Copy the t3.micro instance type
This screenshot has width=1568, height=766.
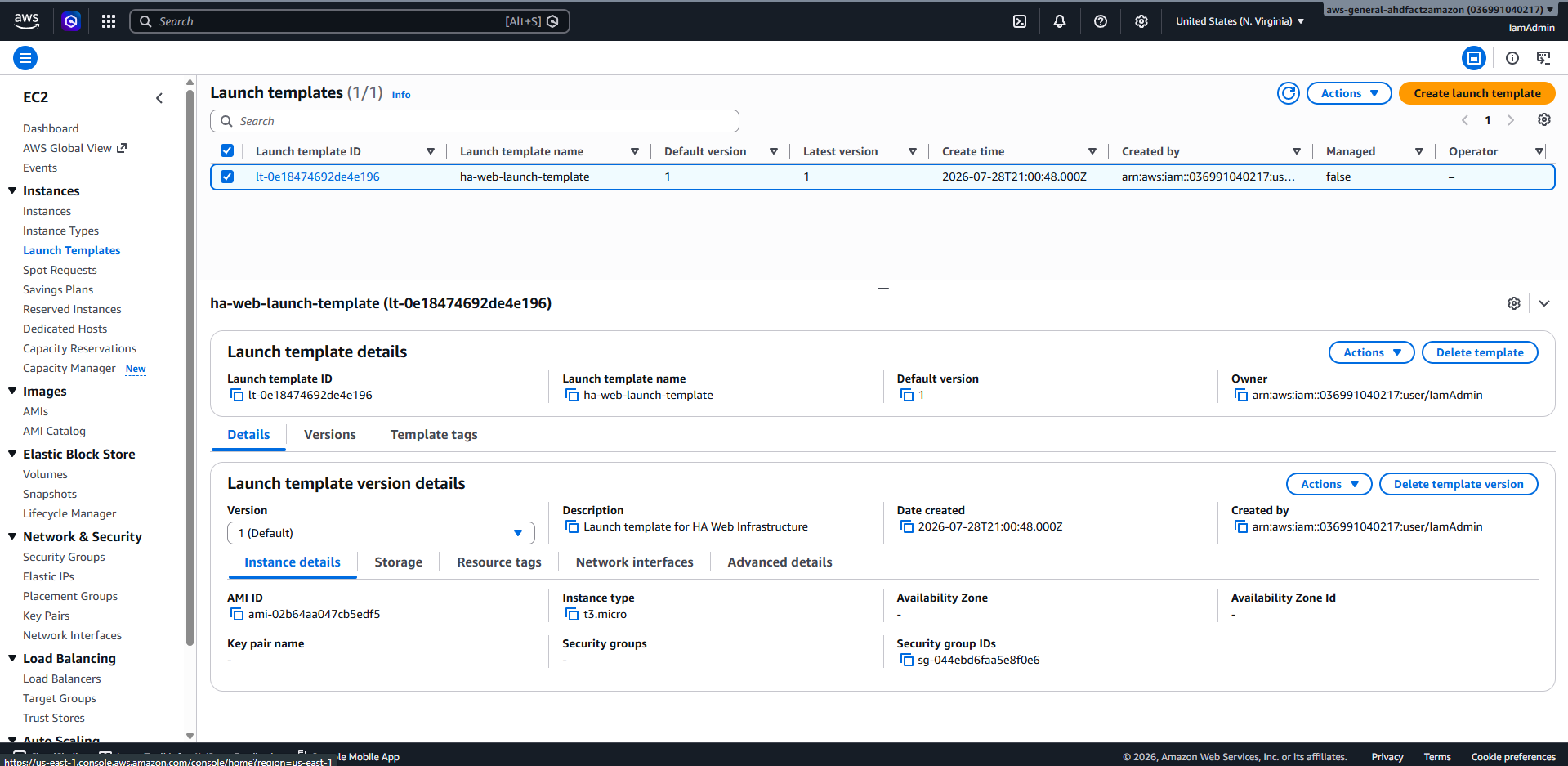click(572, 615)
